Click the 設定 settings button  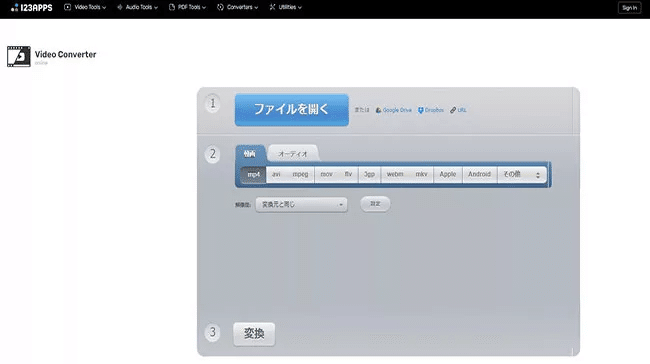click(x=375, y=204)
